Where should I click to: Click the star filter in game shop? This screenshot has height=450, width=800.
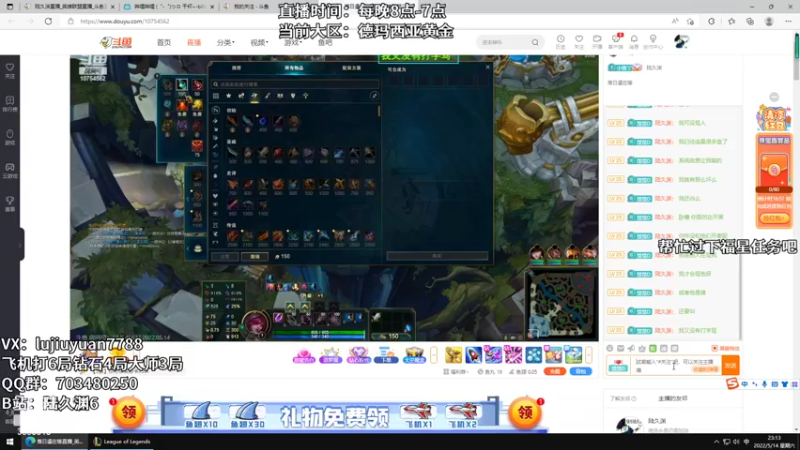[x=229, y=95]
